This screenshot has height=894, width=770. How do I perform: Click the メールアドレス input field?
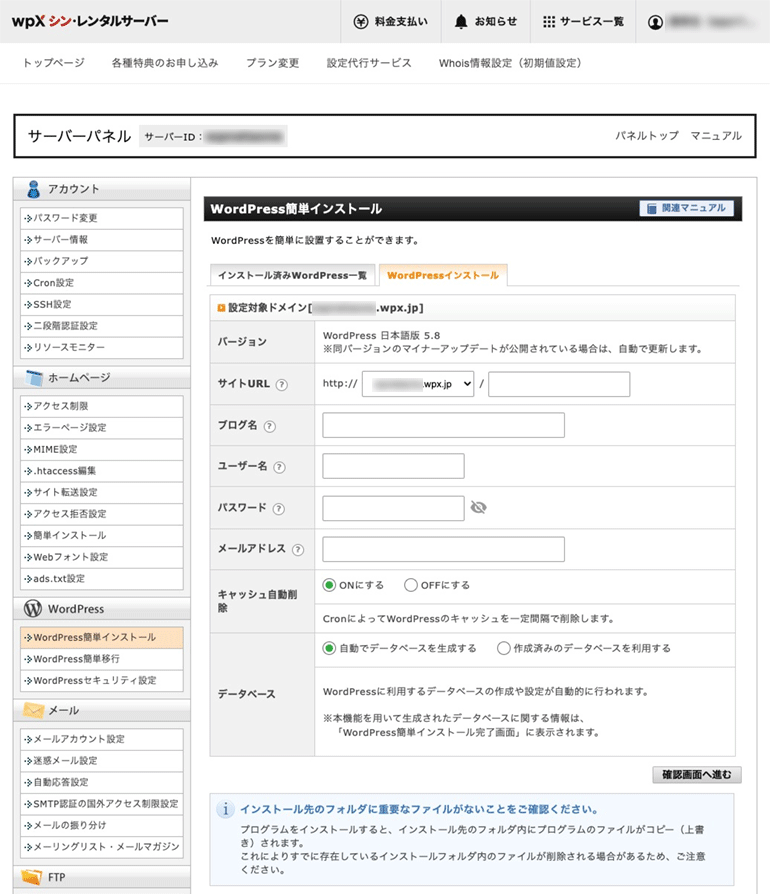[x=443, y=548]
